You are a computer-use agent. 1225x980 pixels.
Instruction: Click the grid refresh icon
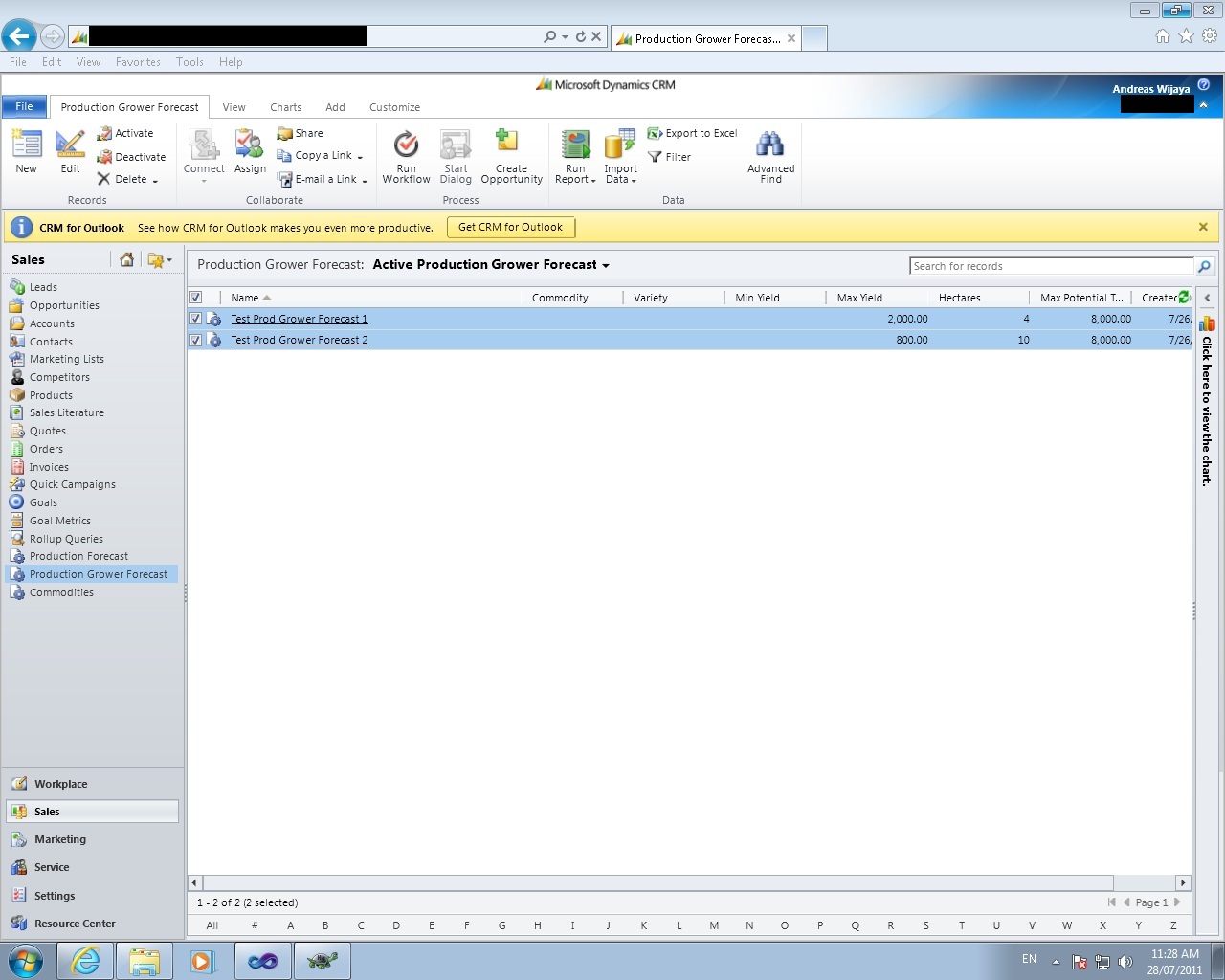(x=1184, y=297)
